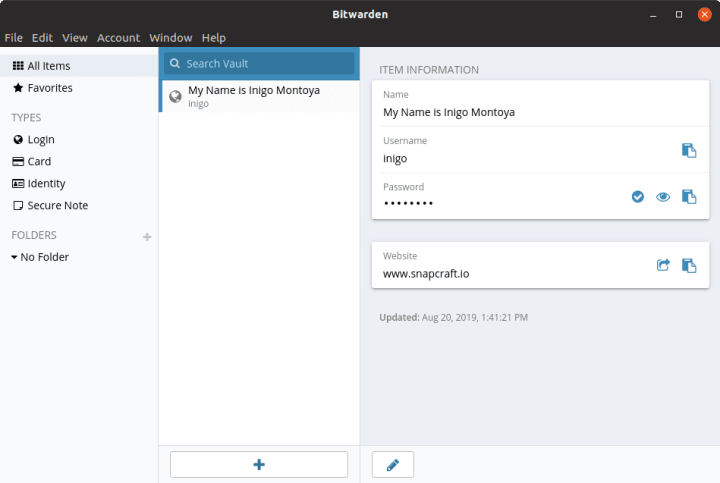Filter by Secure Note type
This screenshot has height=483, width=720.
coord(50,205)
